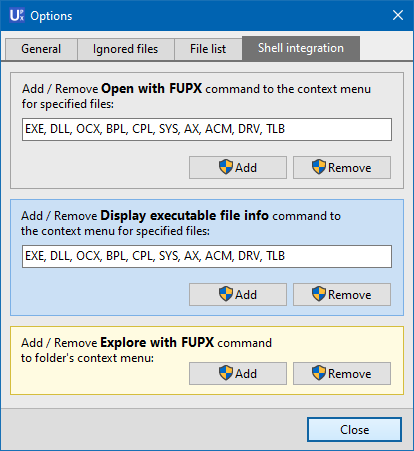
Task: Switch to the General tab
Action: pos(41,49)
